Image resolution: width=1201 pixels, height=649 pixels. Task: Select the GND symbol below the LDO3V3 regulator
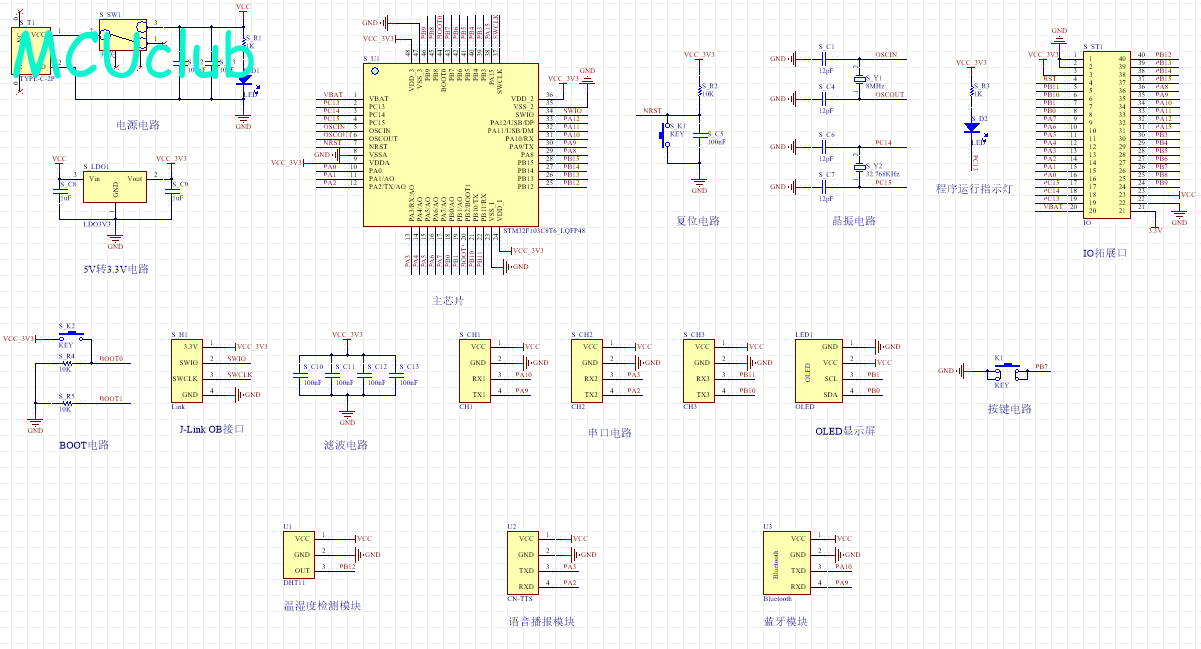pyautogui.click(x=115, y=240)
